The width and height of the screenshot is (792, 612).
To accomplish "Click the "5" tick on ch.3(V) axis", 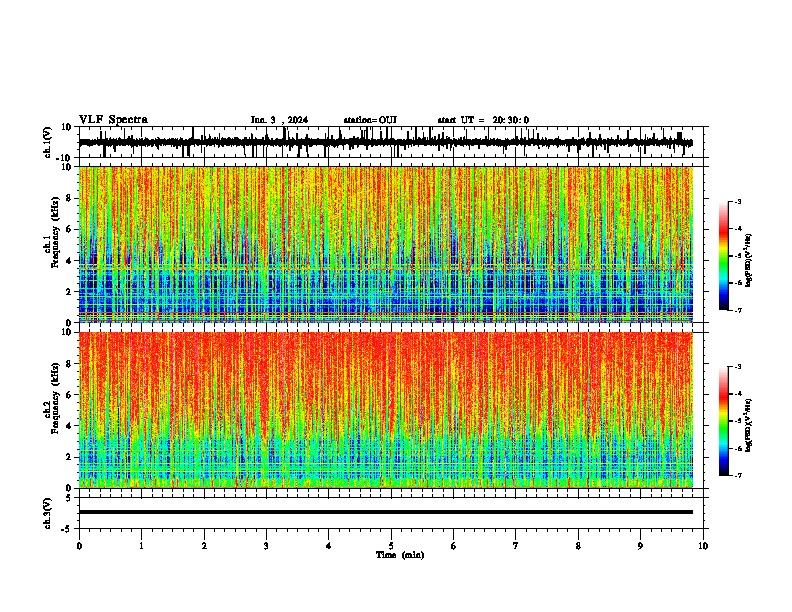I will (x=69, y=497).
